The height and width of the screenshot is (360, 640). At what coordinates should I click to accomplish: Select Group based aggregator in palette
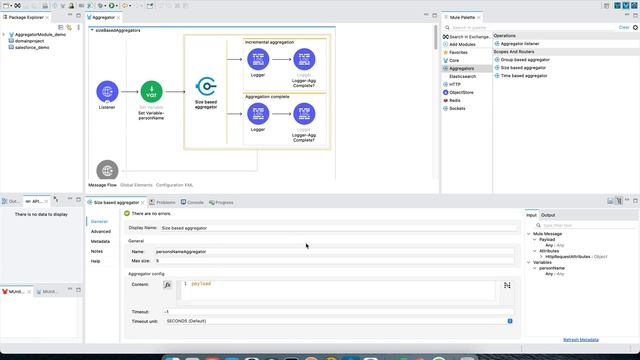click(522, 60)
